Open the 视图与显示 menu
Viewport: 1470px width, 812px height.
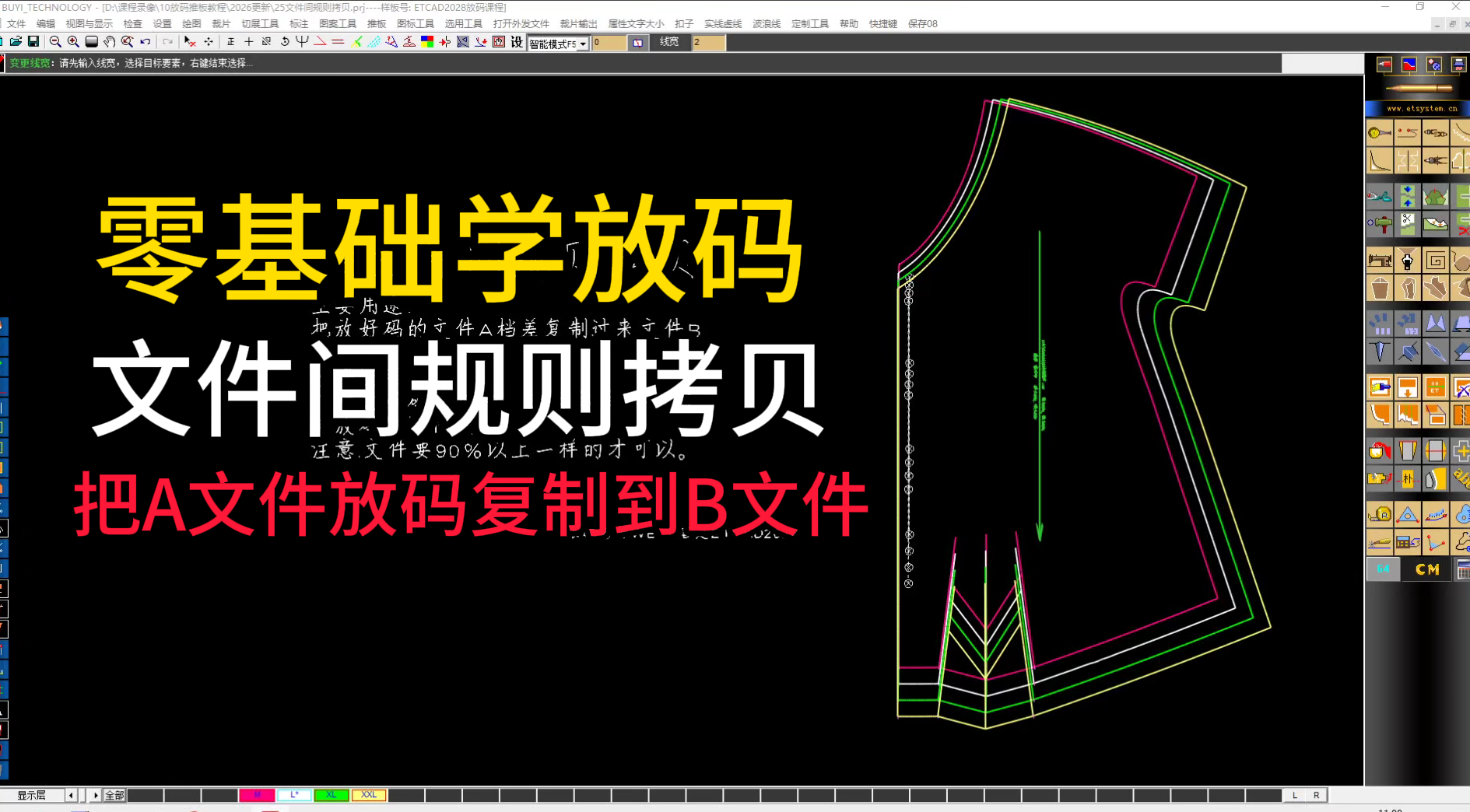[89, 24]
